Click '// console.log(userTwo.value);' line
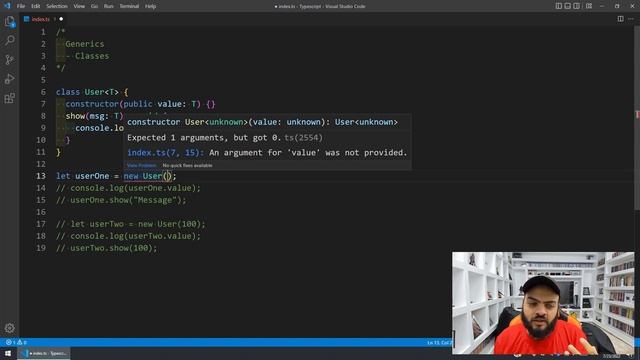 tap(129, 236)
